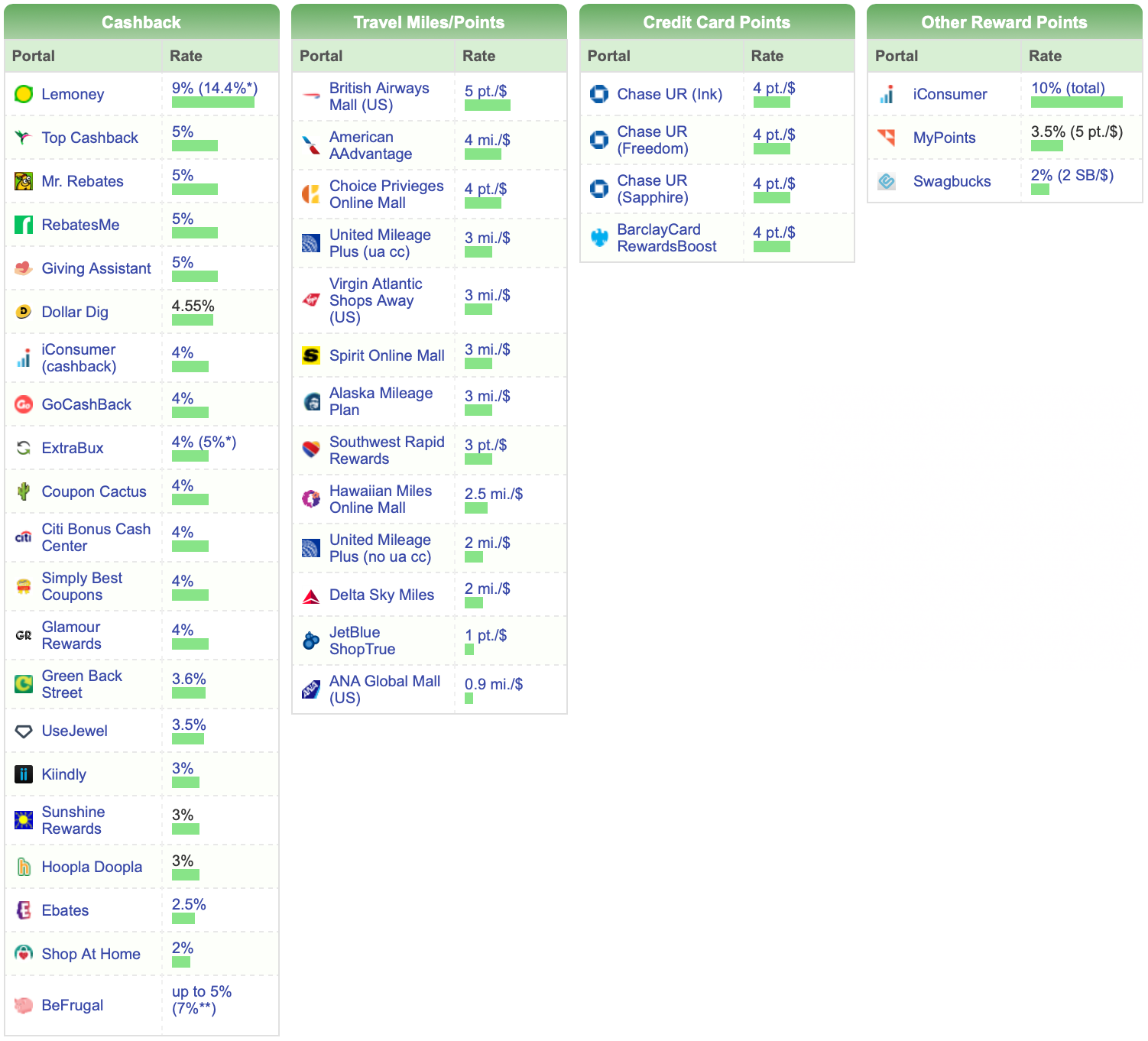Click the Hawaiian Miles flower icon
1148x1041 pixels.
point(311,499)
